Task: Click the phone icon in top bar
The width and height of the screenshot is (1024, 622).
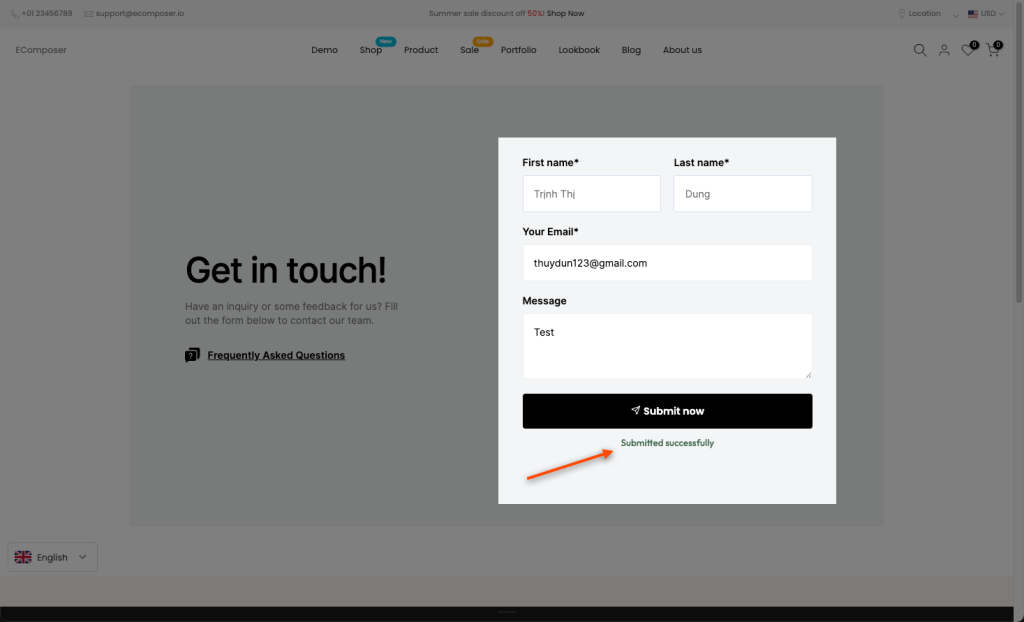Action: coord(14,14)
